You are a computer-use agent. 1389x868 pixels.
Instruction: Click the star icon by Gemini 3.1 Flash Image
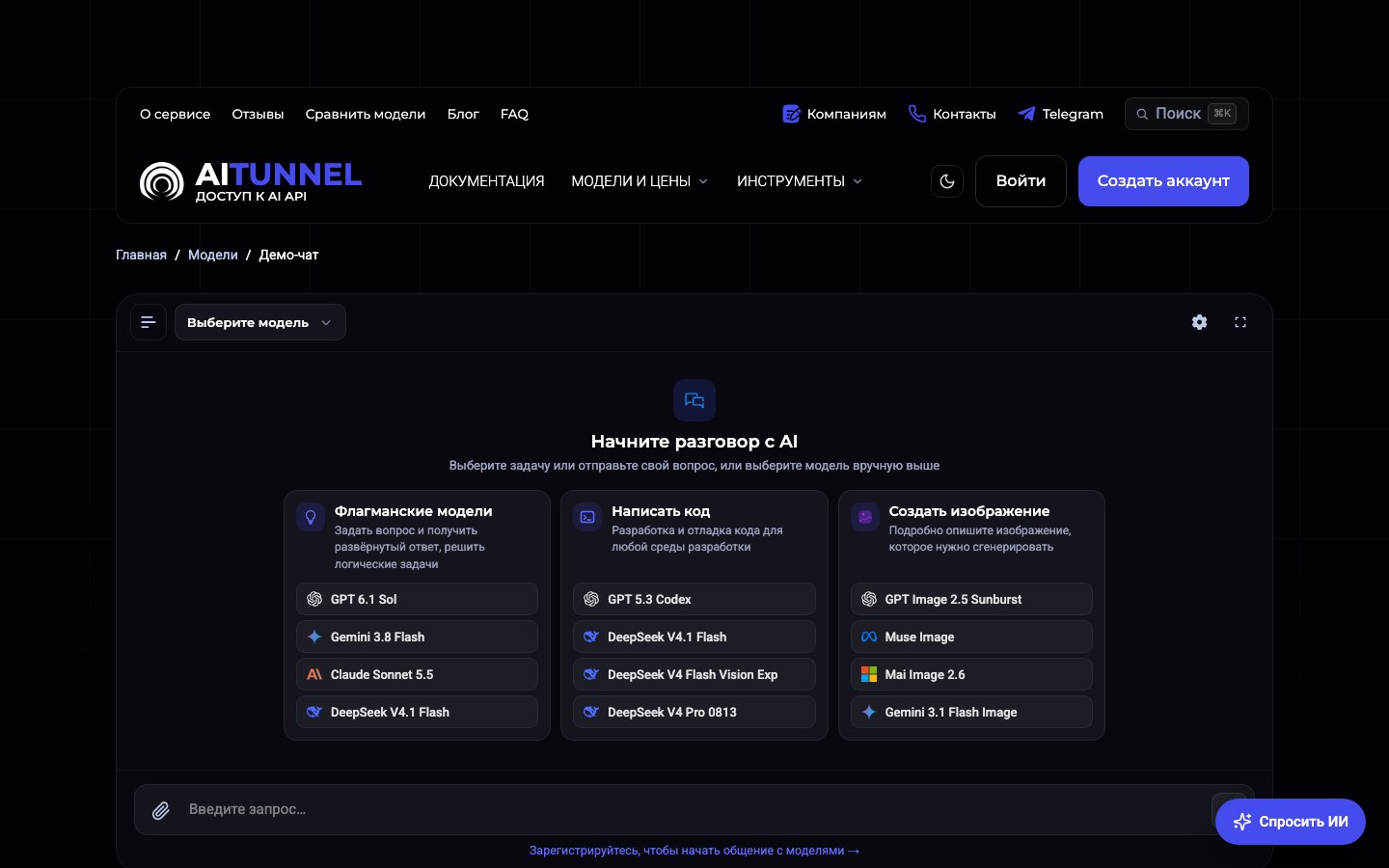(x=869, y=712)
